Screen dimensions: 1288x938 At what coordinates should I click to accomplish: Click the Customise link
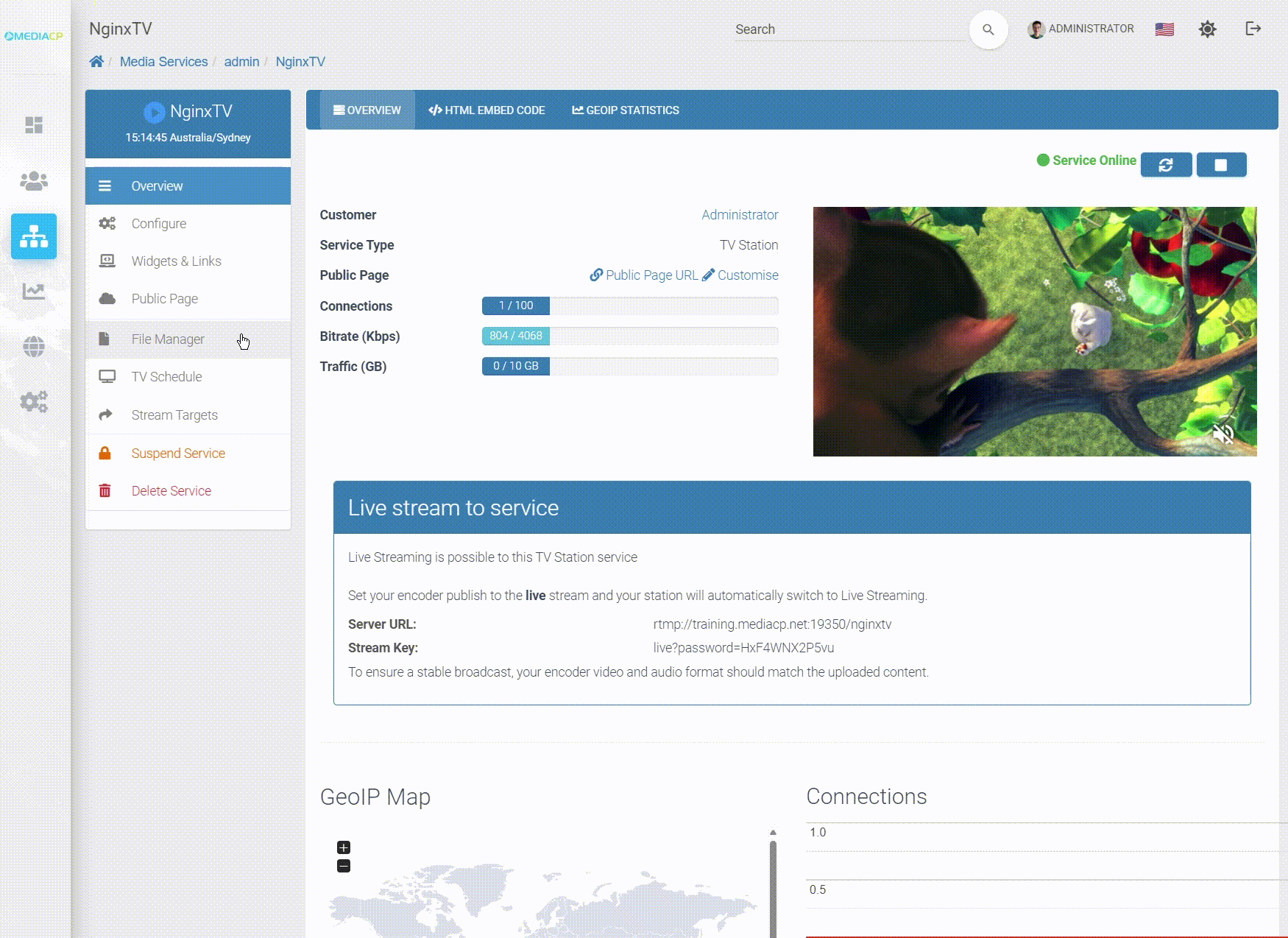pos(748,275)
